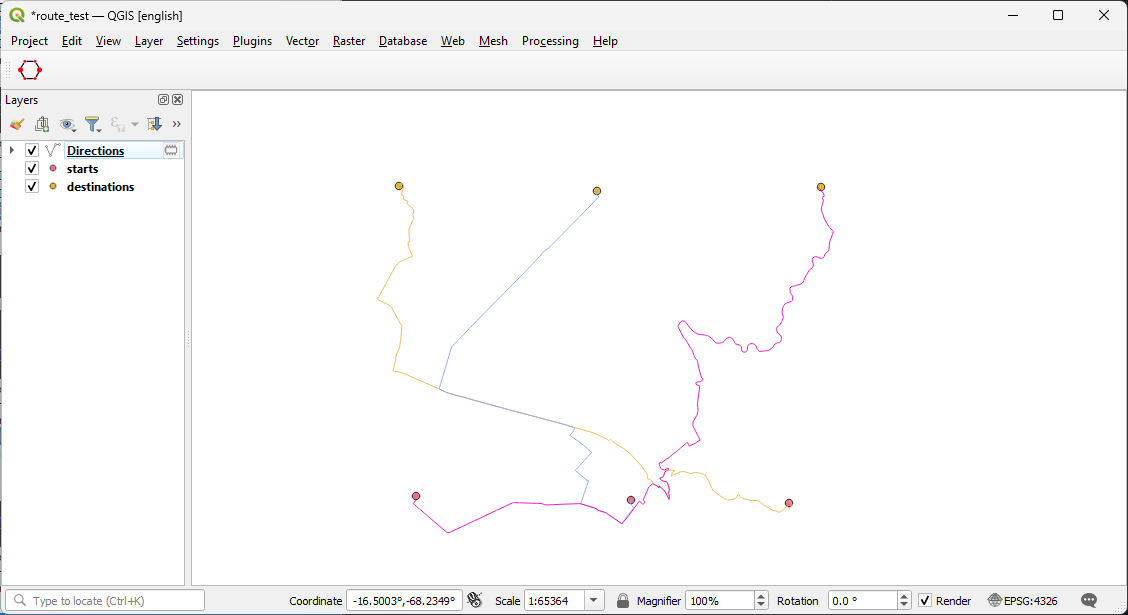Click the QGIS logo in title bar
The image size is (1128, 615).
click(16, 15)
